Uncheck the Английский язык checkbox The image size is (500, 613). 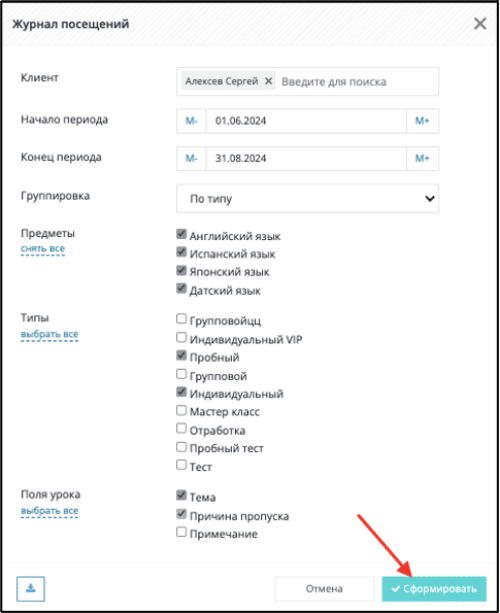pyautogui.click(x=181, y=234)
